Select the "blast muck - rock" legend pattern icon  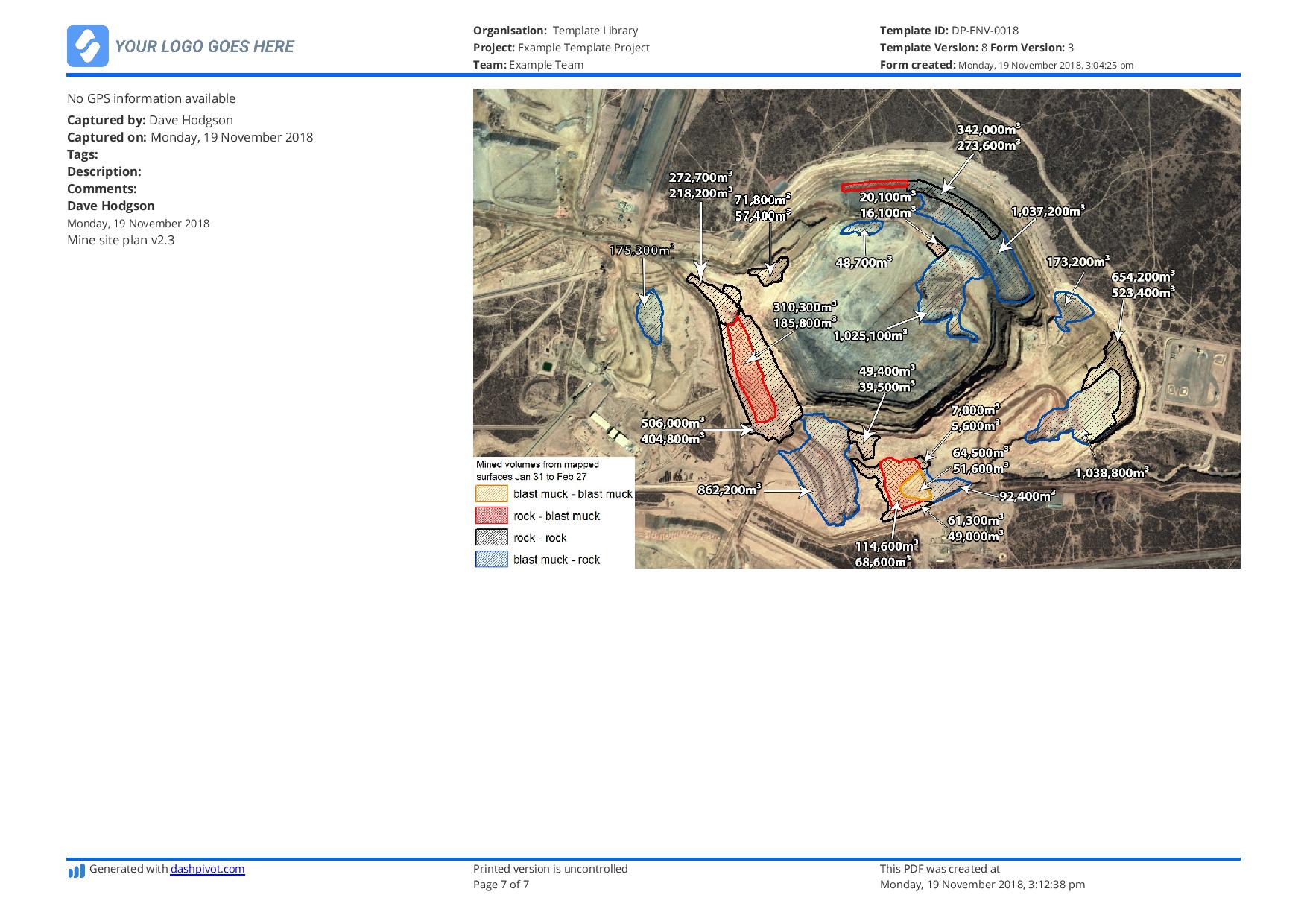click(491, 560)
